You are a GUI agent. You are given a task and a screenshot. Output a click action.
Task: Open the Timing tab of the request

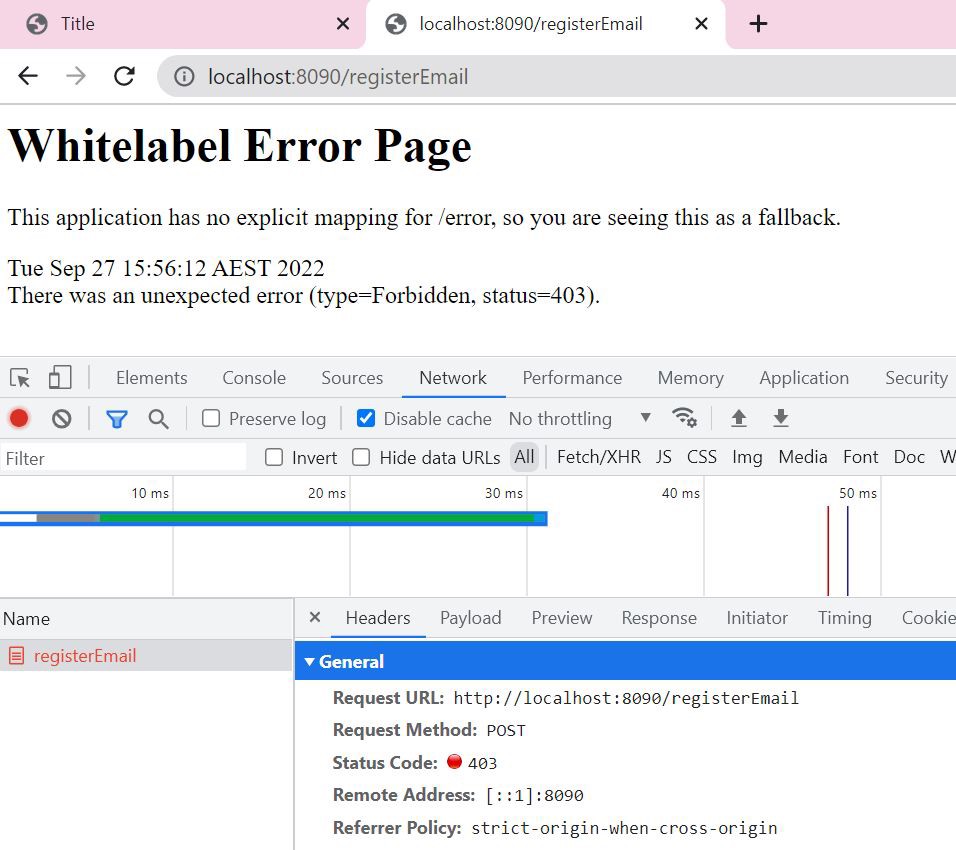coord(844,618)
